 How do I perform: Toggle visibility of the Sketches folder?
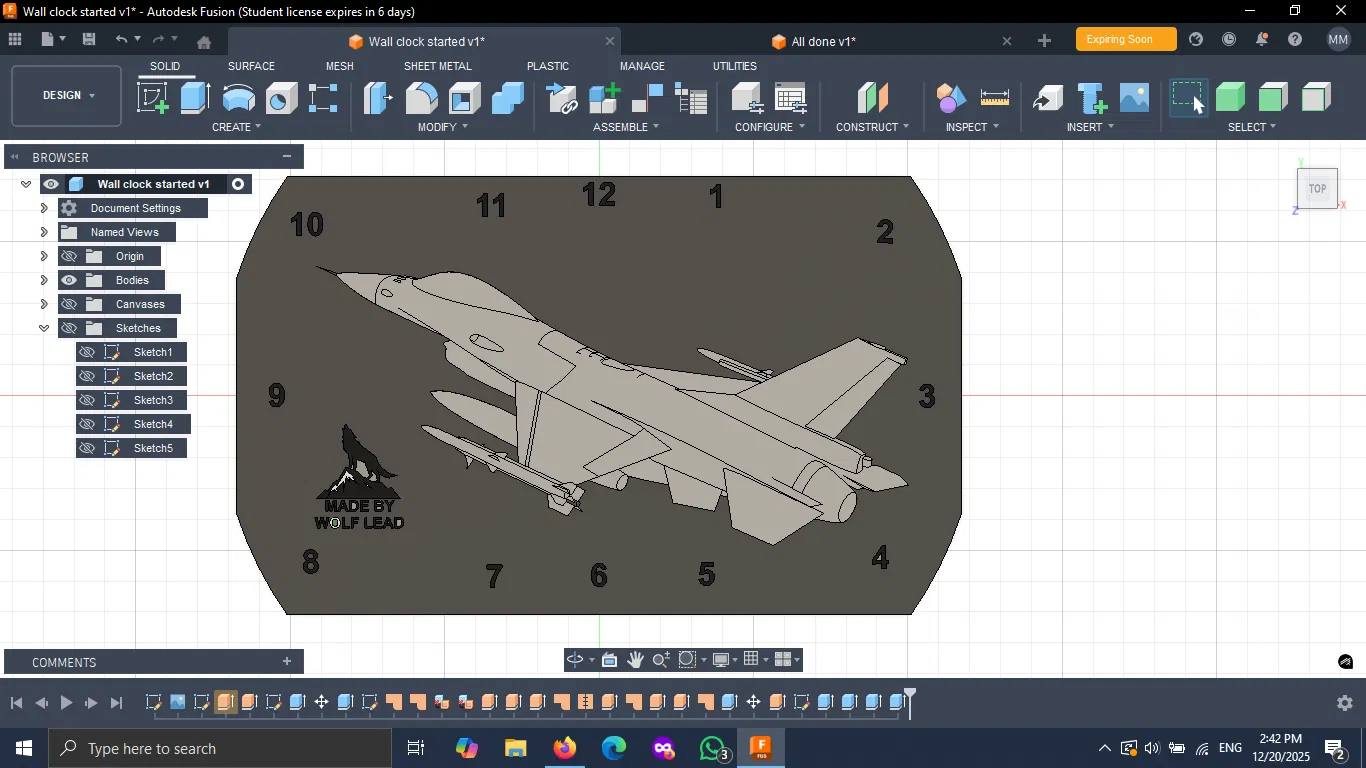point(69,328)
